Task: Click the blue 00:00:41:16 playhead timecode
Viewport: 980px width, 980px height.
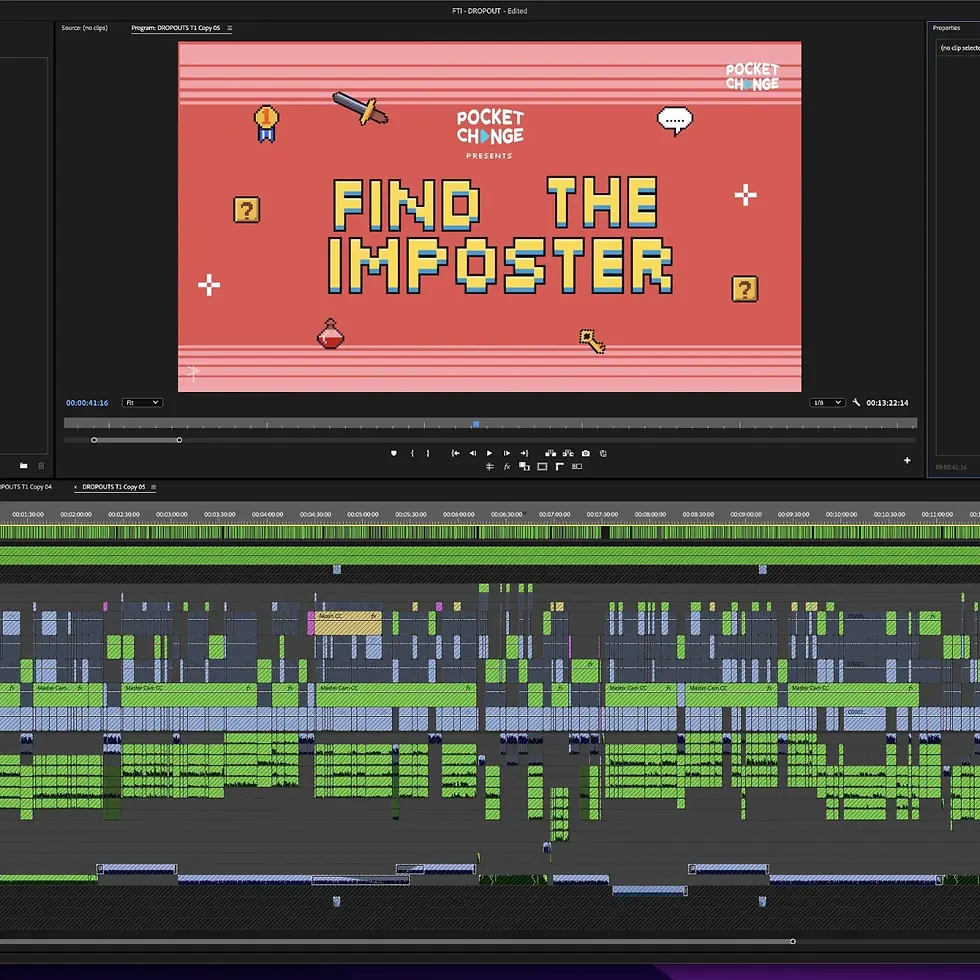Action: tap(87, 402)
